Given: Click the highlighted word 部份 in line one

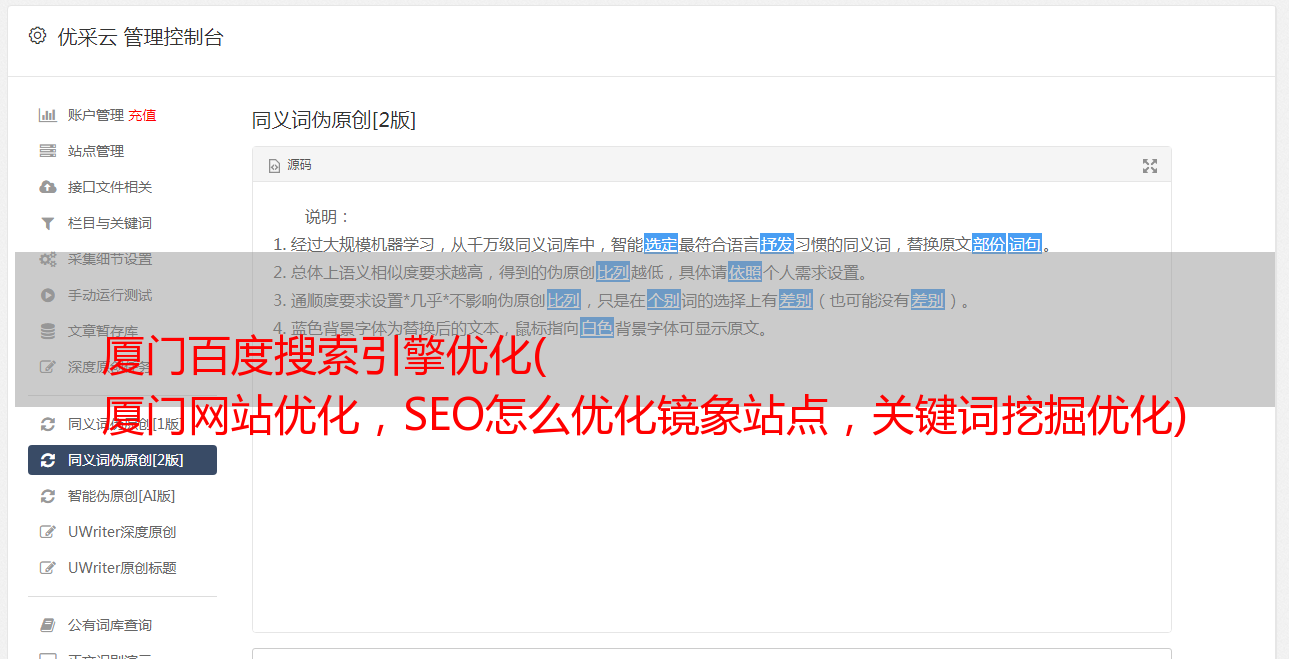Looking at the screenshot, I should click(988, 244).
